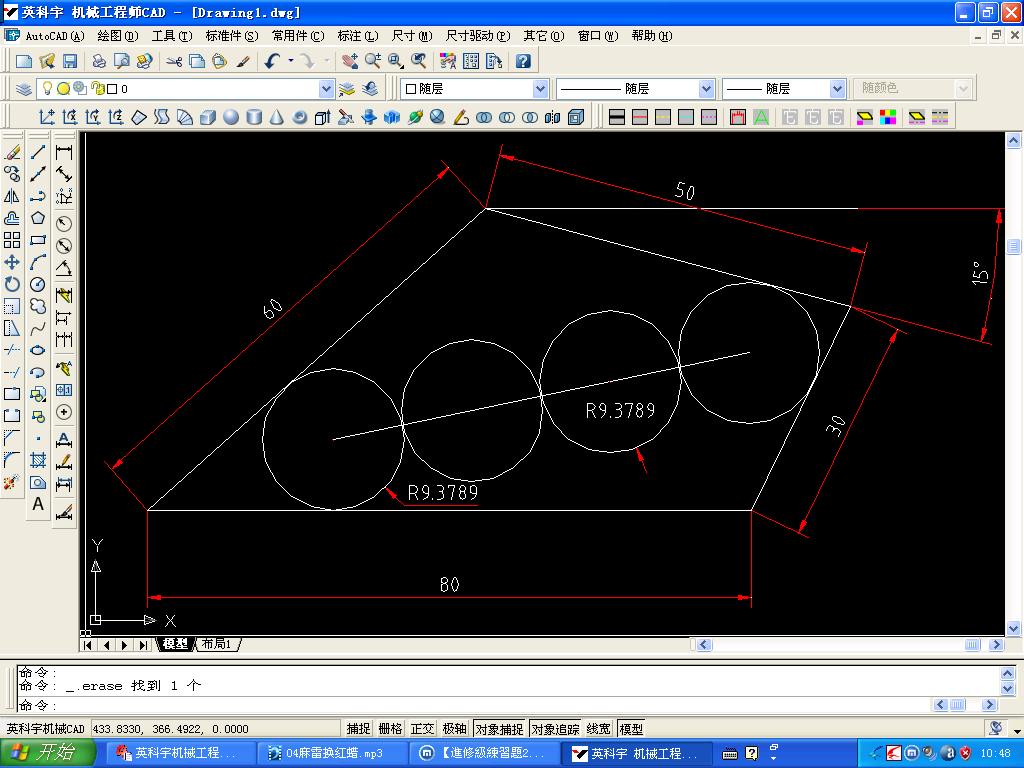The width and height of the screenshot is (1024, 768).
Task: Click the red line layer swatch
Action: 640,117
